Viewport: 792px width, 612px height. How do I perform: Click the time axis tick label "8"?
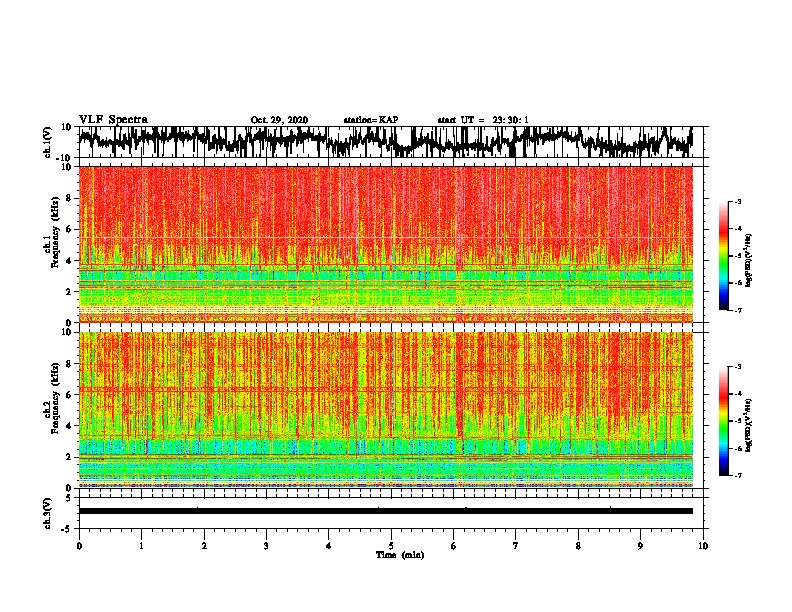point(578,546)
